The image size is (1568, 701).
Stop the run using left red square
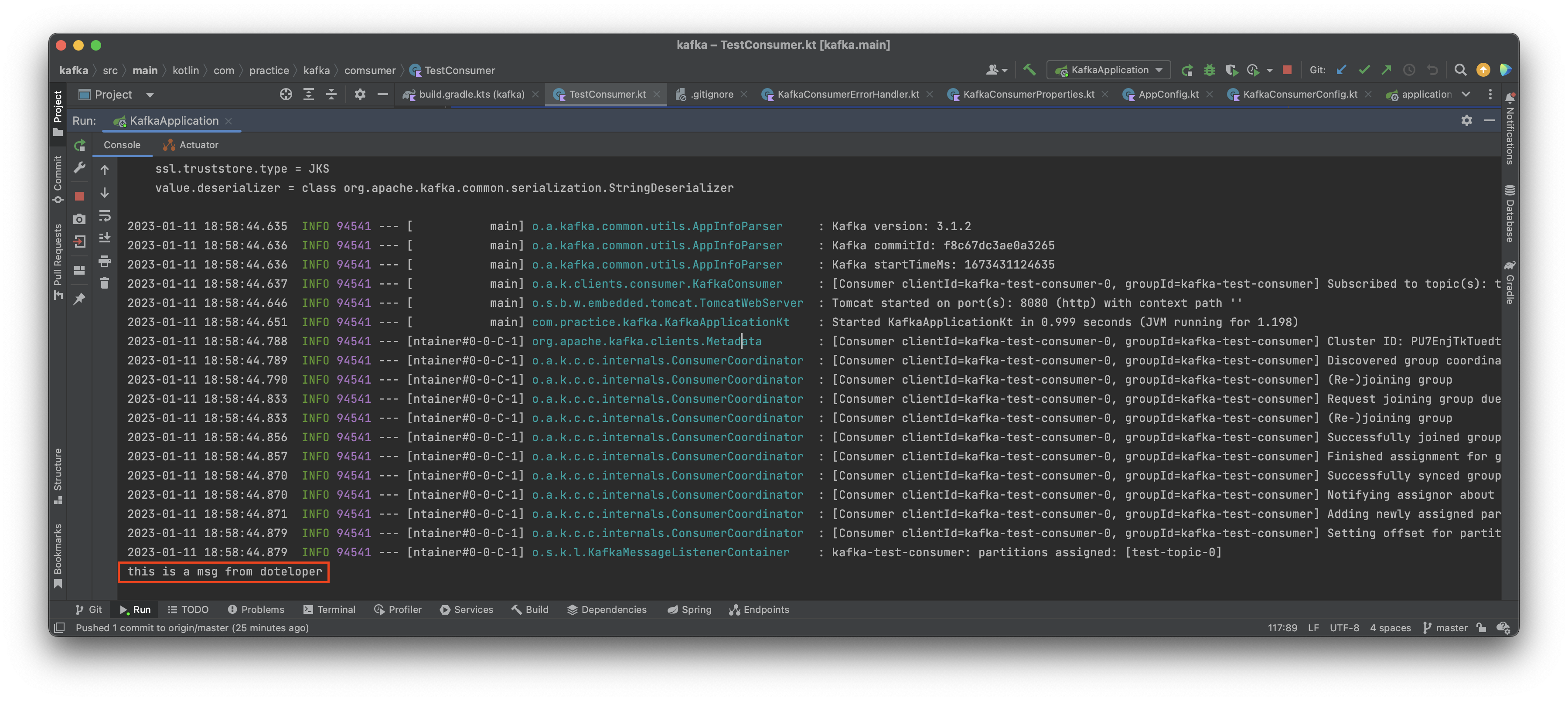(79, 196)
